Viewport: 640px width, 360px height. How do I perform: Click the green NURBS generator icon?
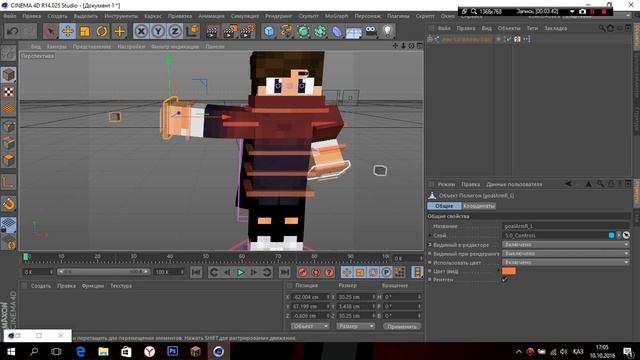coord(303,31)
